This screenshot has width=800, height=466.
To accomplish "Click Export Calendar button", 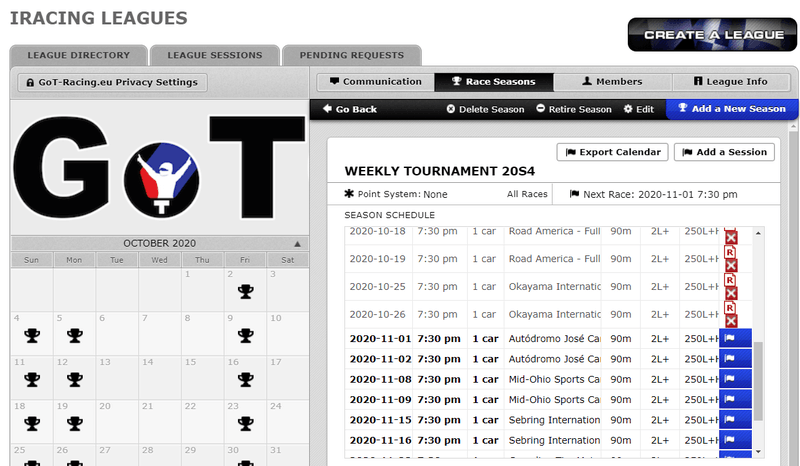I will point(612,152).
